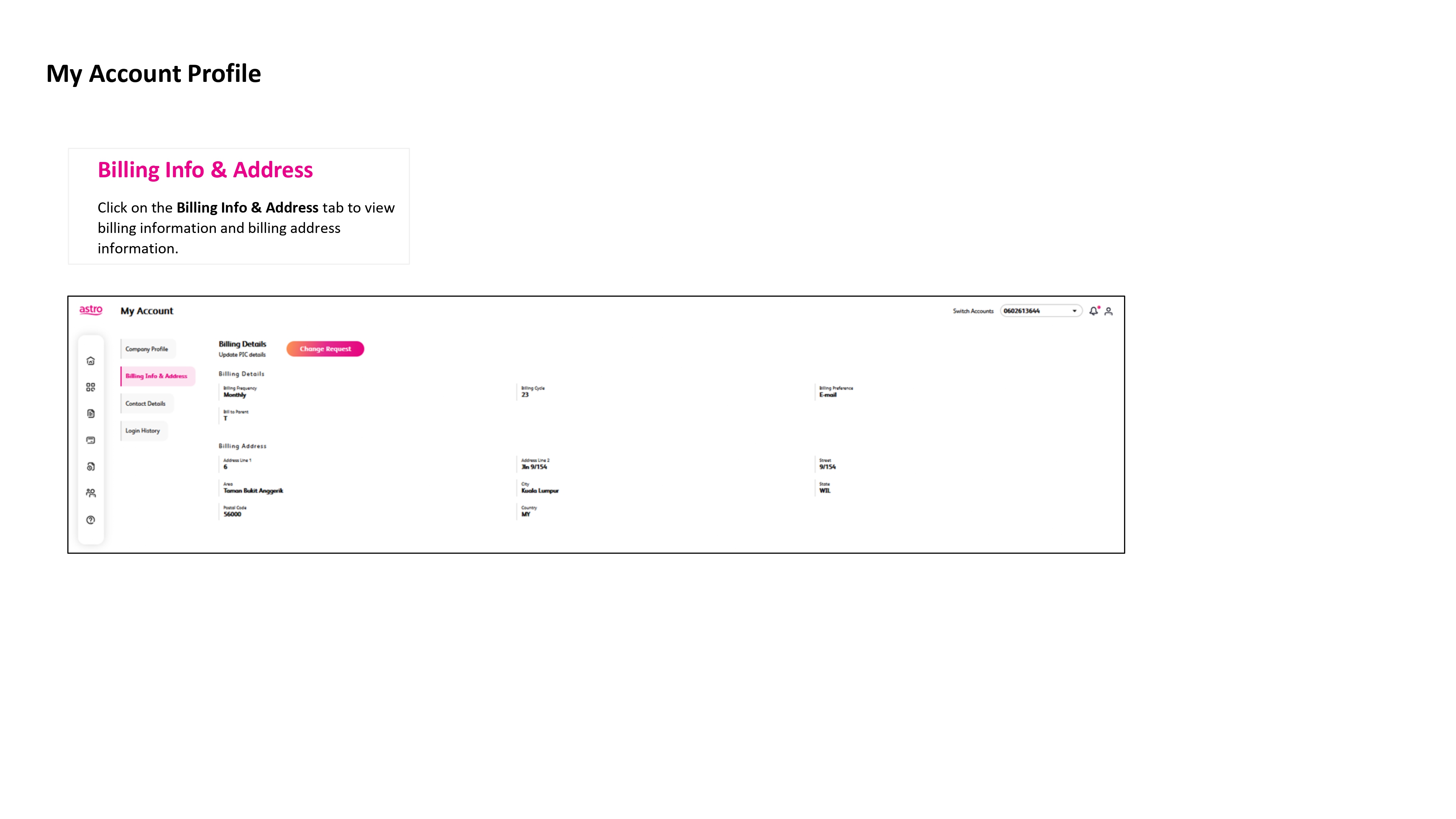Open the Contact Details tab

click(146, 404)
